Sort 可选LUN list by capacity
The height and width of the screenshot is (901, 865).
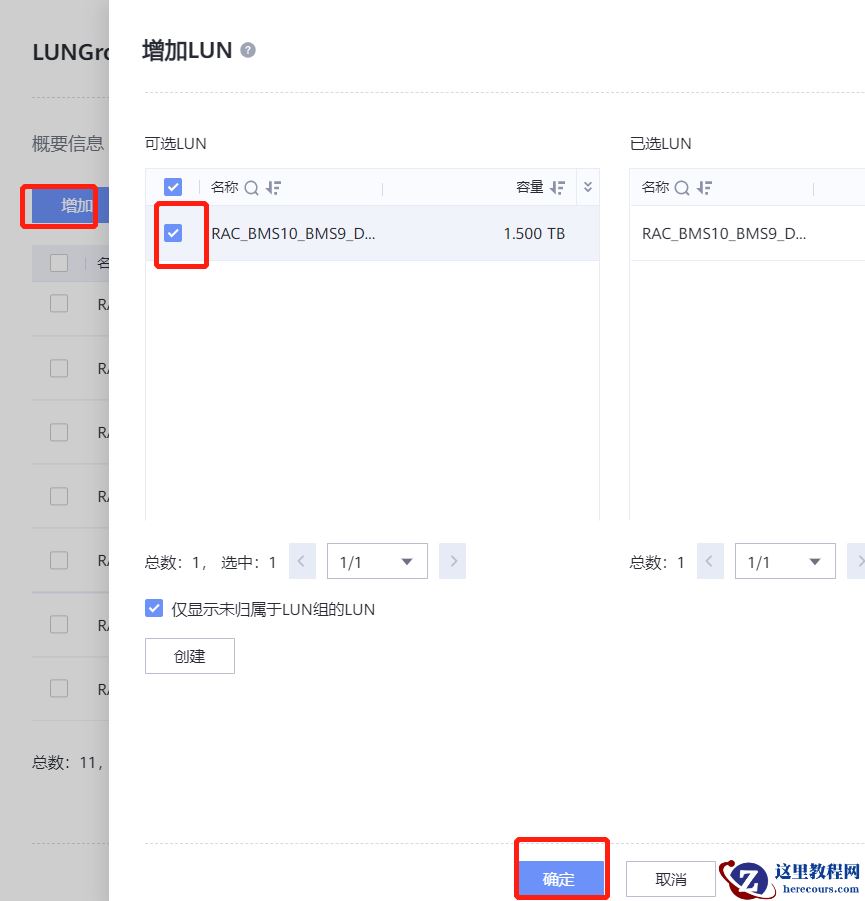coord(558,187)
